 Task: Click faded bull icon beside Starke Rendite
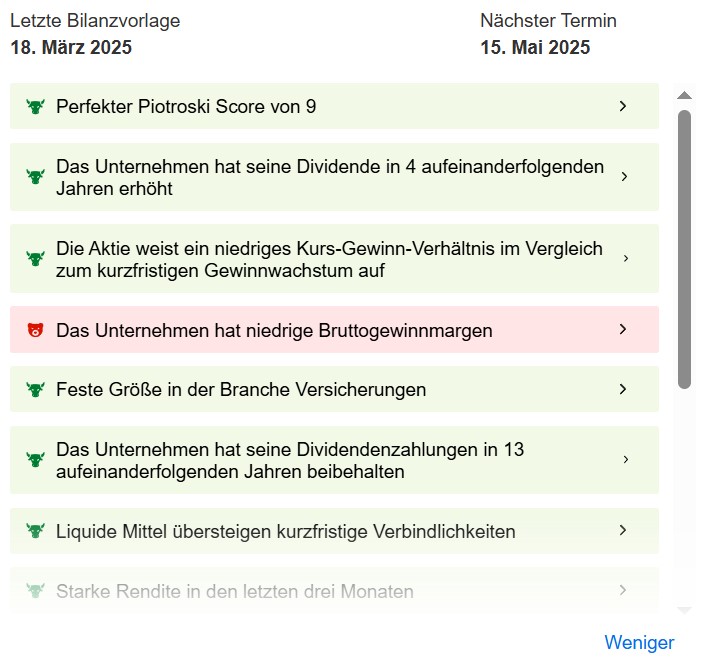(x=36, y=591)
